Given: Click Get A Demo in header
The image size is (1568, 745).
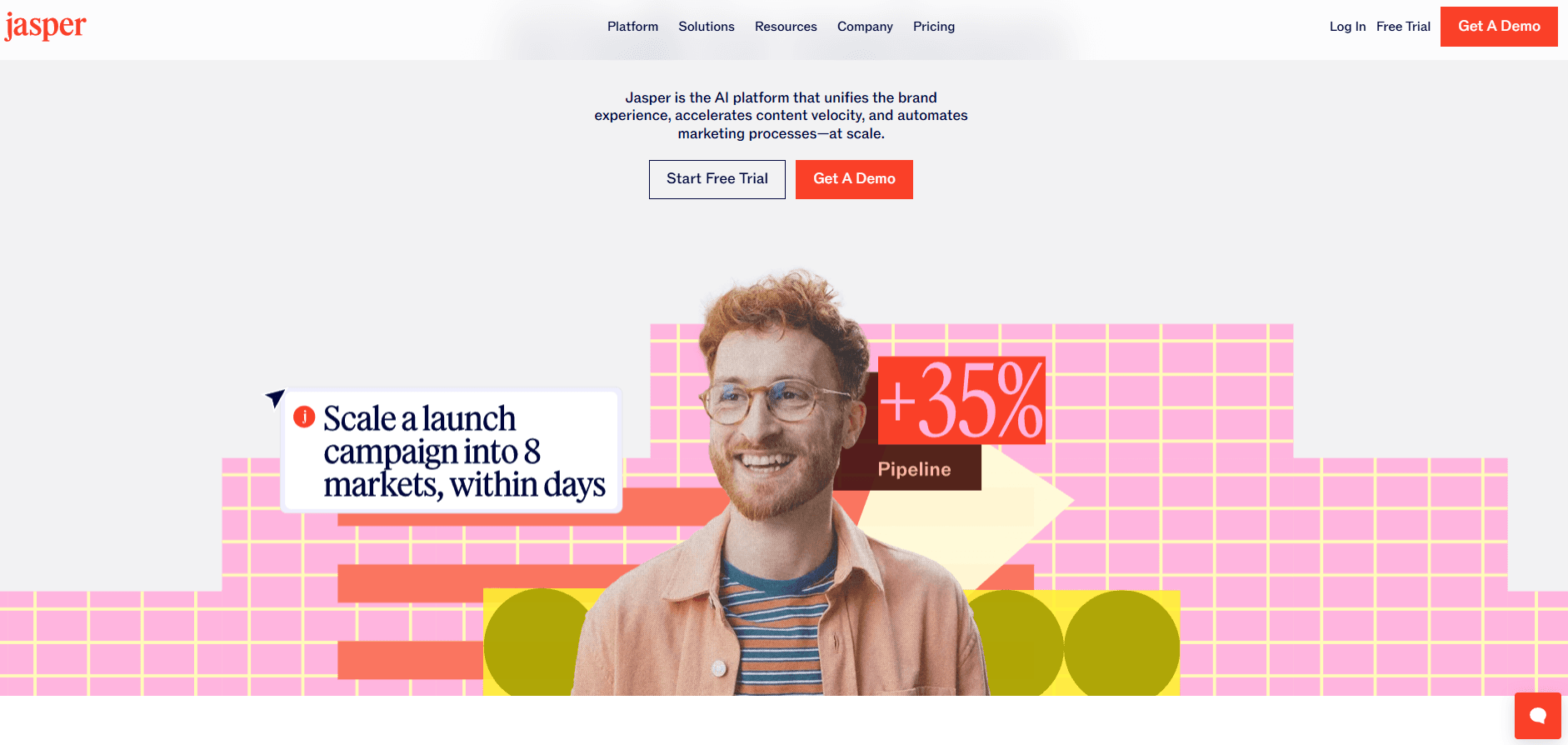Looking at the screenshot, I should click(x=1499, y=27).
